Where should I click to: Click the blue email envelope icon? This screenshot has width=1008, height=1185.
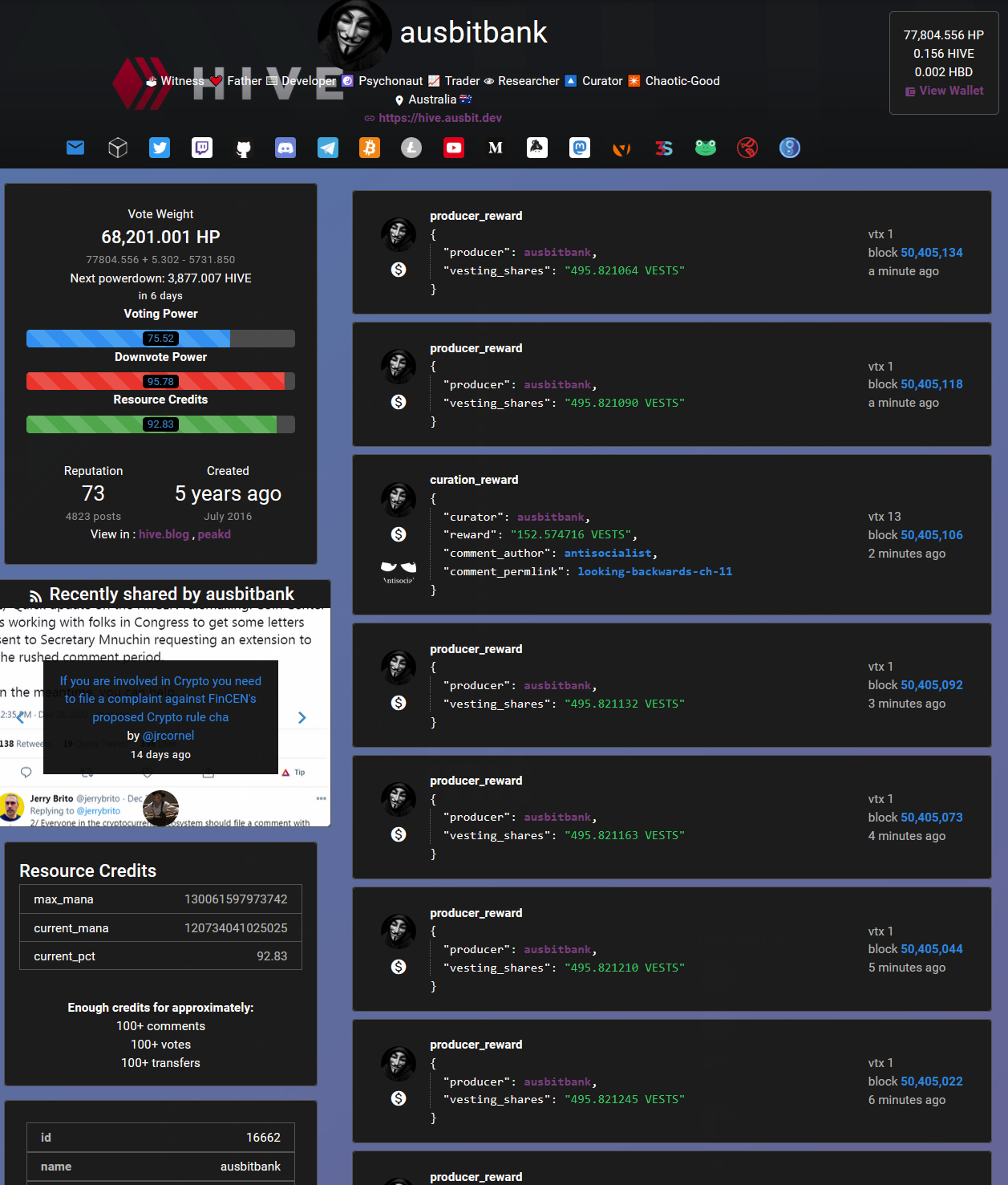point(75,148)
